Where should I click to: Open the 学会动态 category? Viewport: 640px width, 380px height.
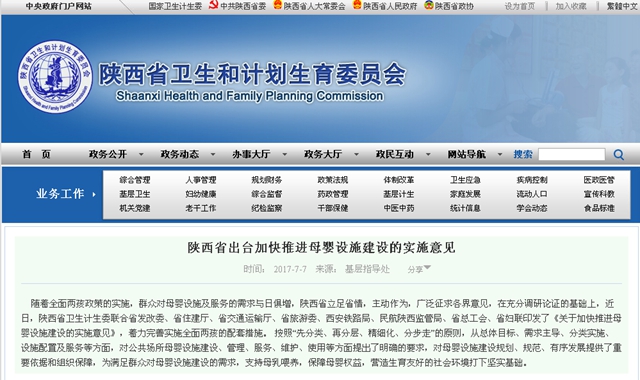tap(532, 208)
